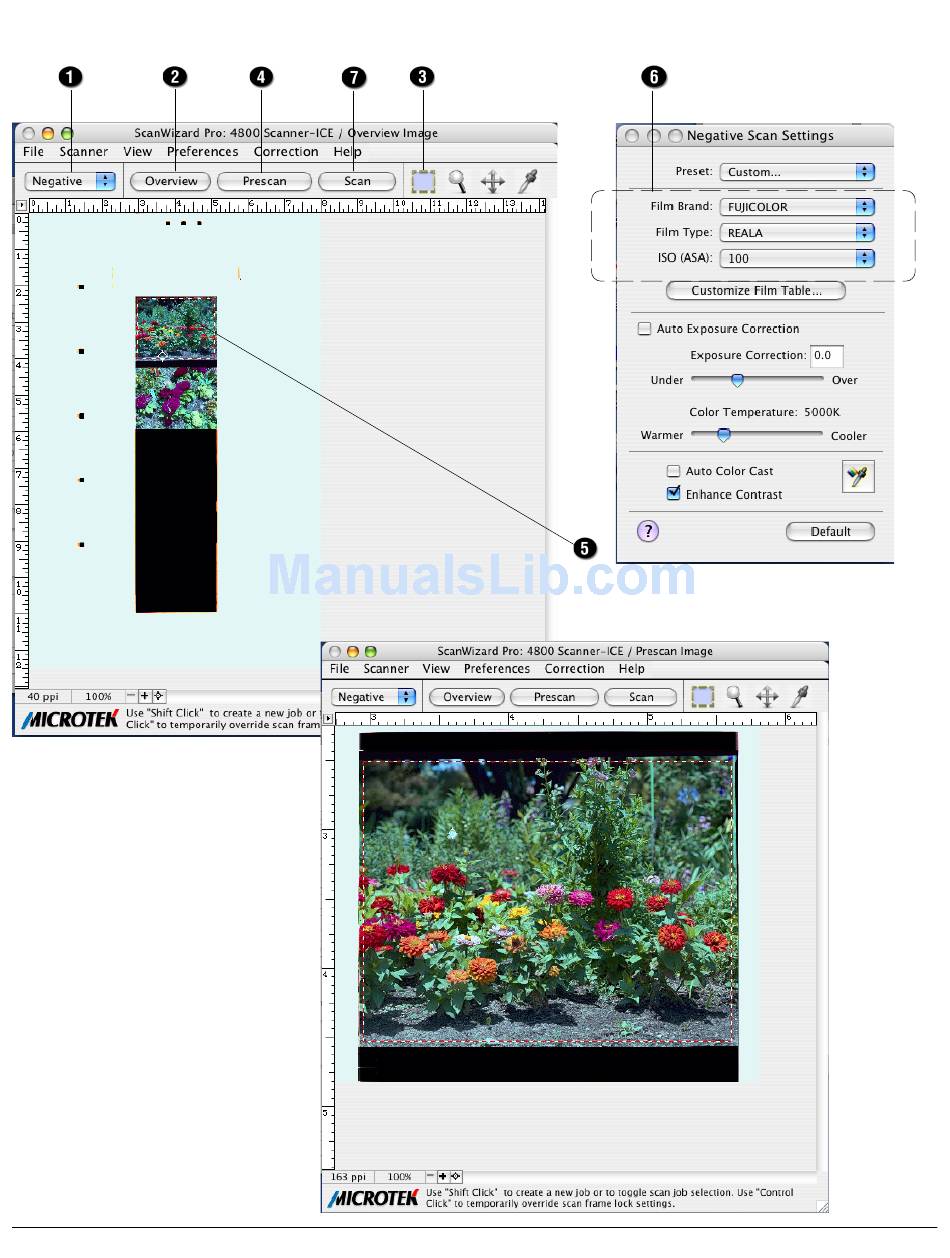
Task: Select the eyedropper tool in Overview window
Action: tap(527, 181)
